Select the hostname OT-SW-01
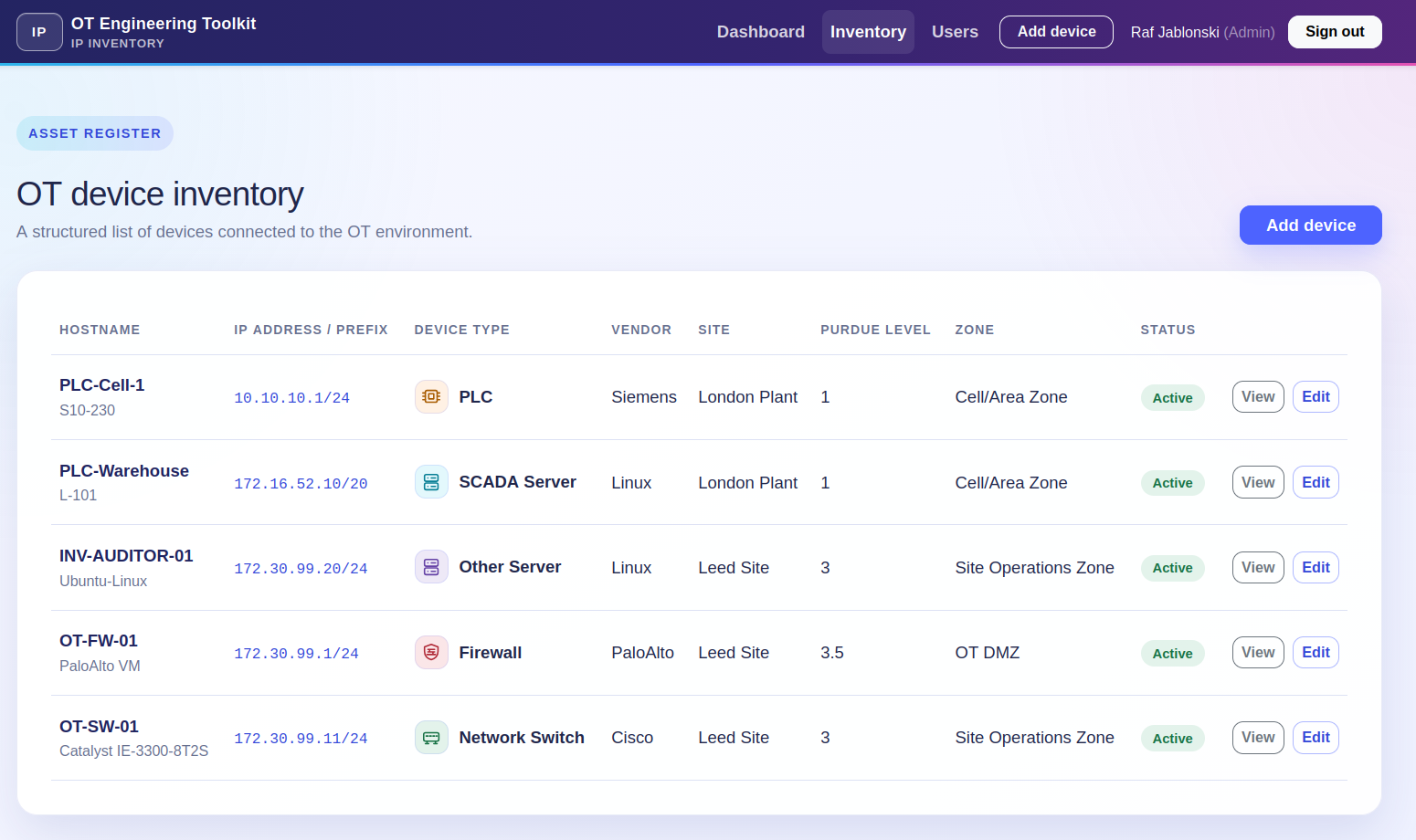Image resolution: width=1416 pixels, height=840 pixels. [x=100, y=727]
